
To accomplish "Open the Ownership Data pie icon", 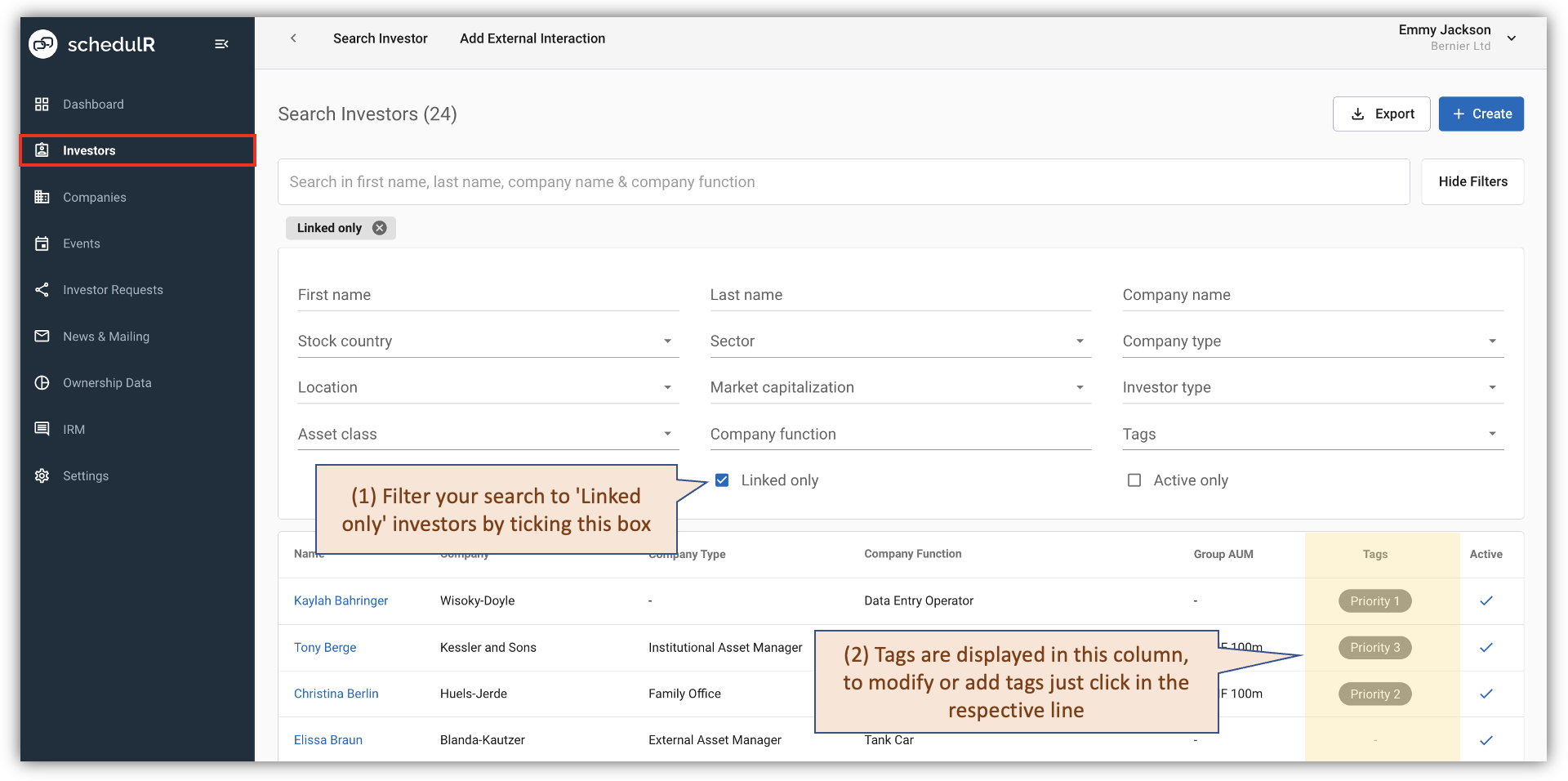I will (x=42, y=382).
